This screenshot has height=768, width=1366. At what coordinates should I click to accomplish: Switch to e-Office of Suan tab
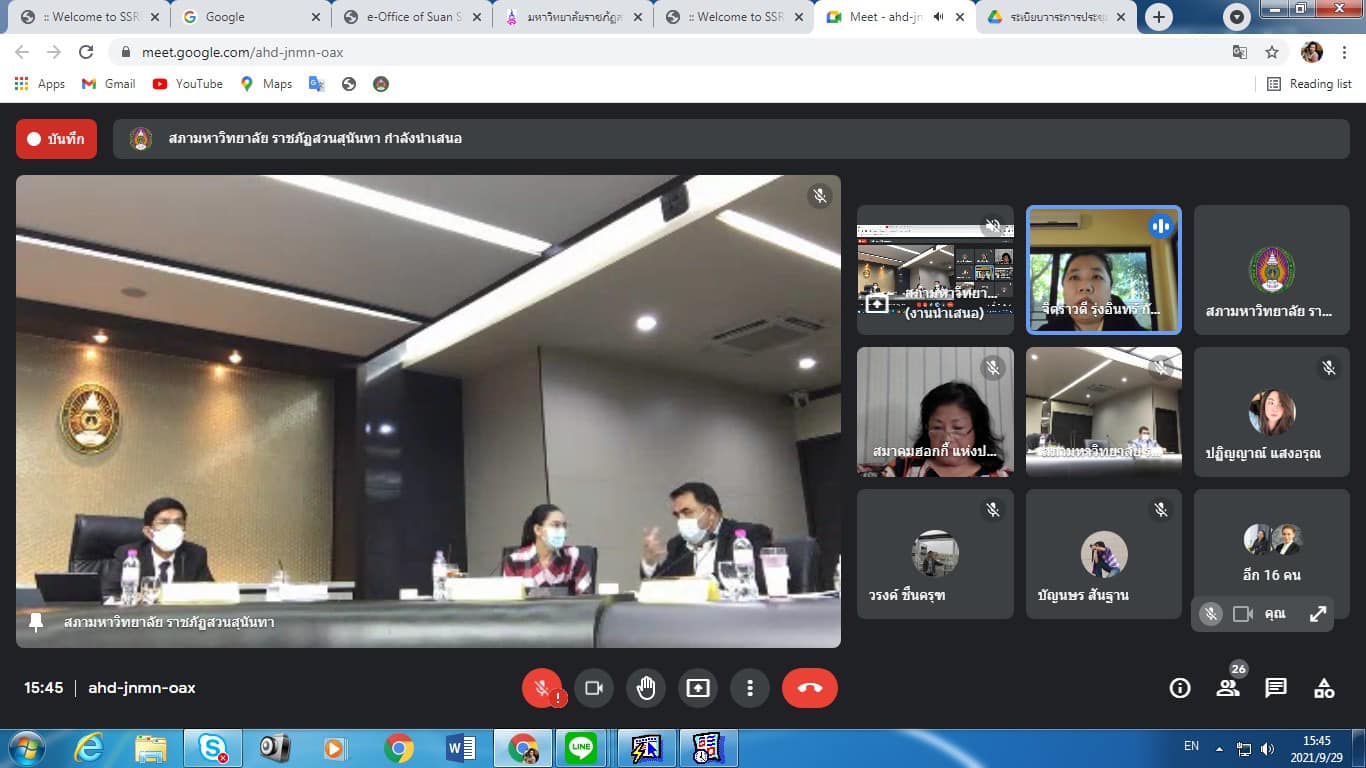pos(410,17)
